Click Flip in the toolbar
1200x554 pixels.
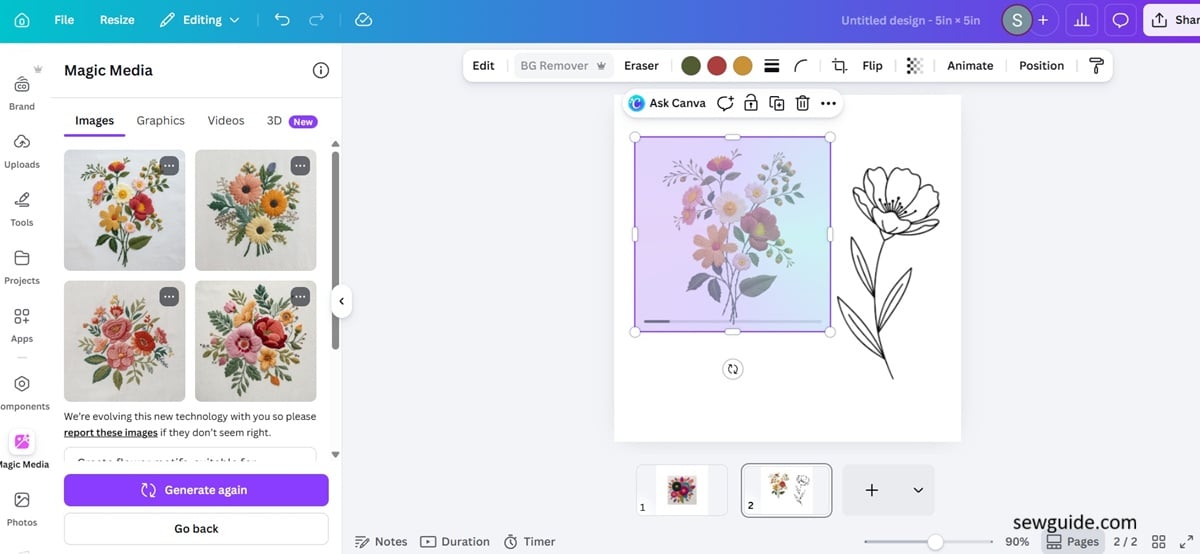click(x=873, y=66)
